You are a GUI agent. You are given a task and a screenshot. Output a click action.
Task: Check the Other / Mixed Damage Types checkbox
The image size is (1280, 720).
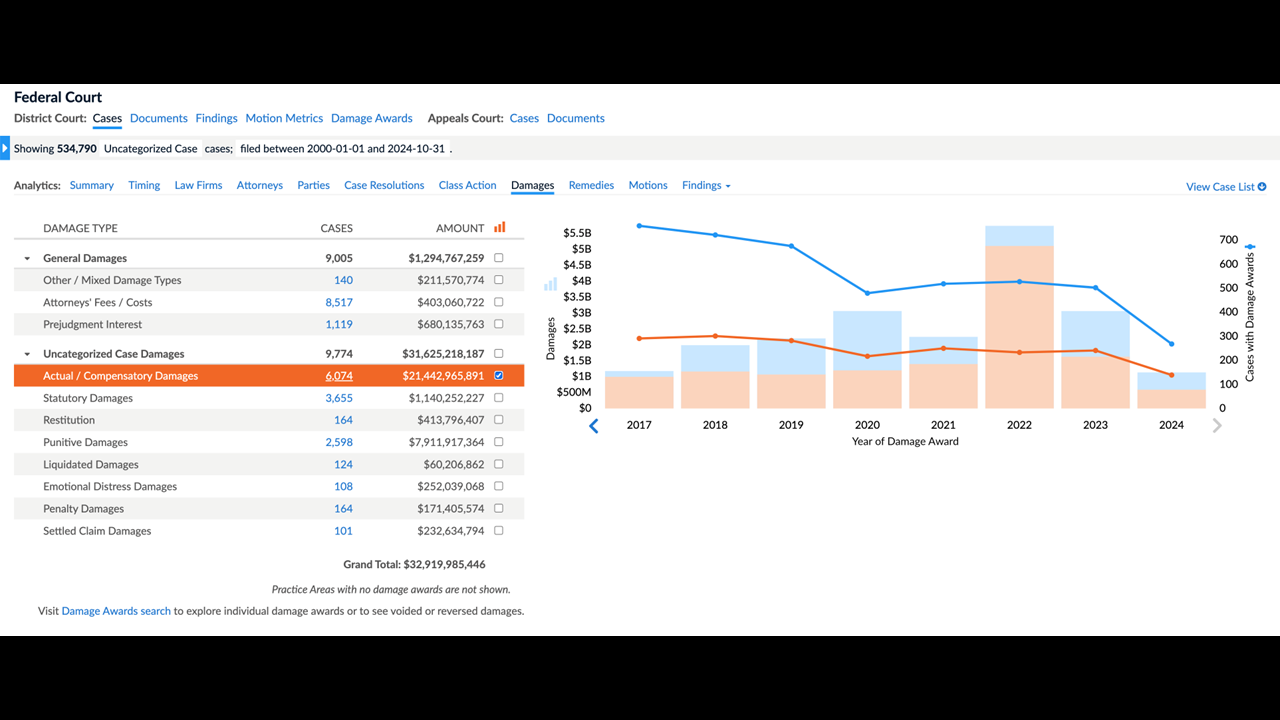pyautogui.click(x=499, y=280)
